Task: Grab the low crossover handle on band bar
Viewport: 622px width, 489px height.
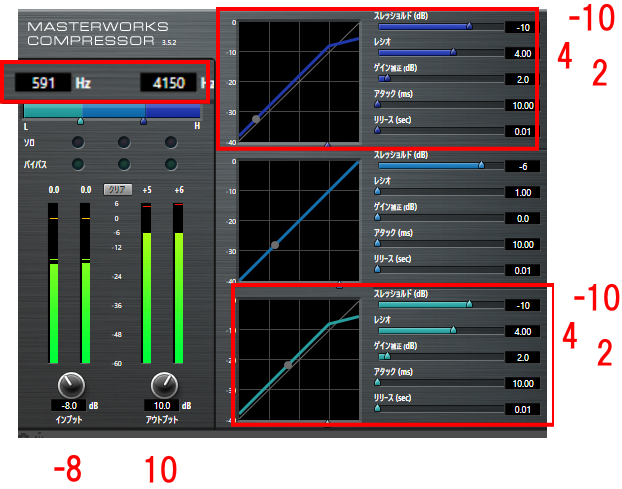Action: click(80, 121)
